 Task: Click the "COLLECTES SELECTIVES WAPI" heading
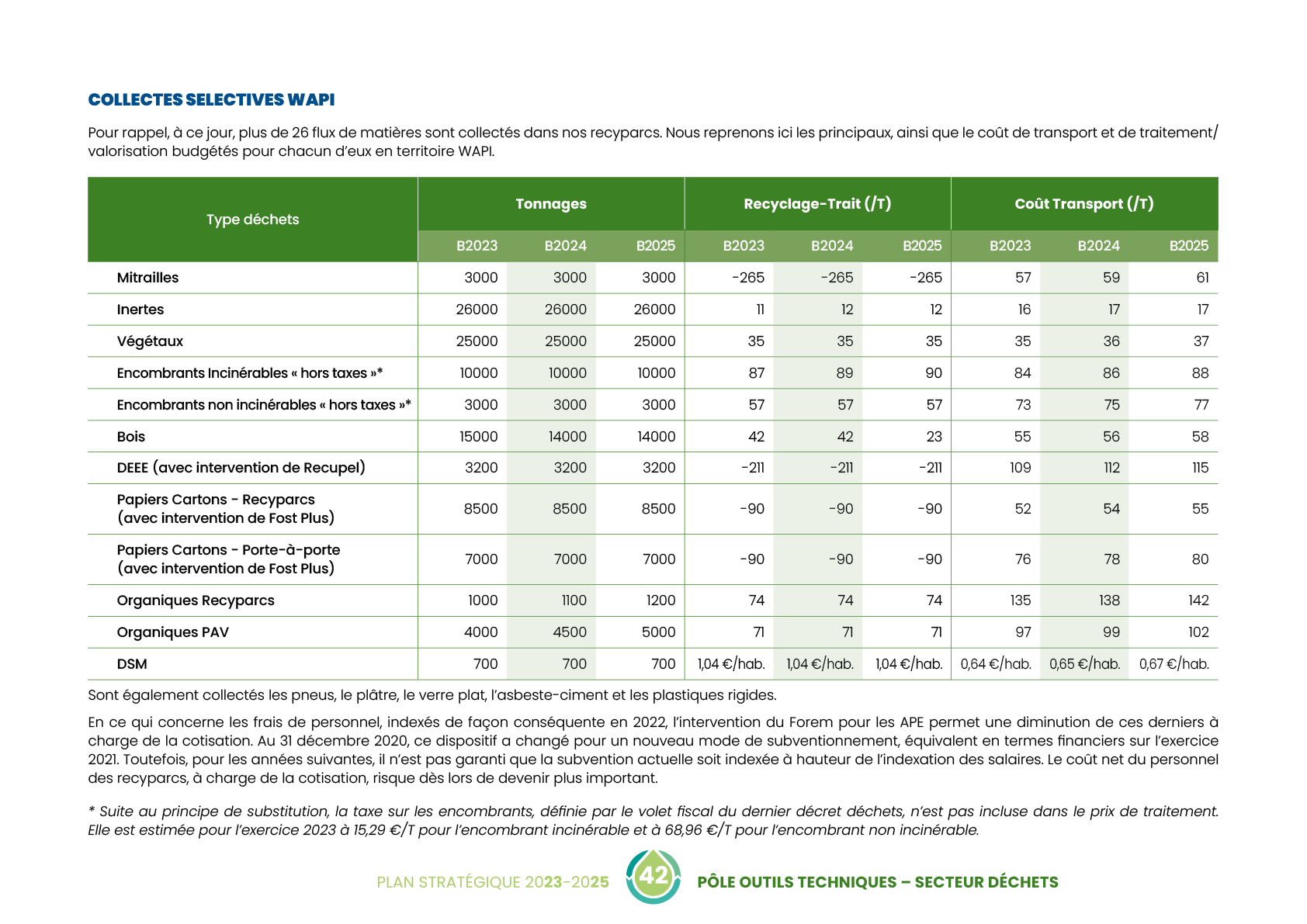(211, 99)
